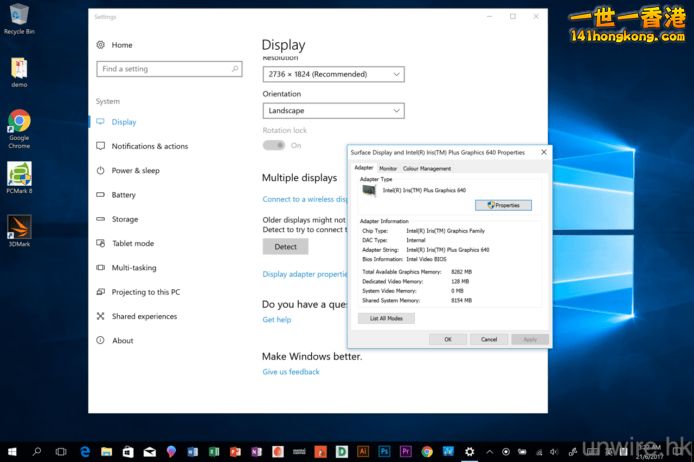694x462 pixels.
Task: Open Adobe Illustrator from taskbar
Action: pyautogui.click(x=363, y=451)
